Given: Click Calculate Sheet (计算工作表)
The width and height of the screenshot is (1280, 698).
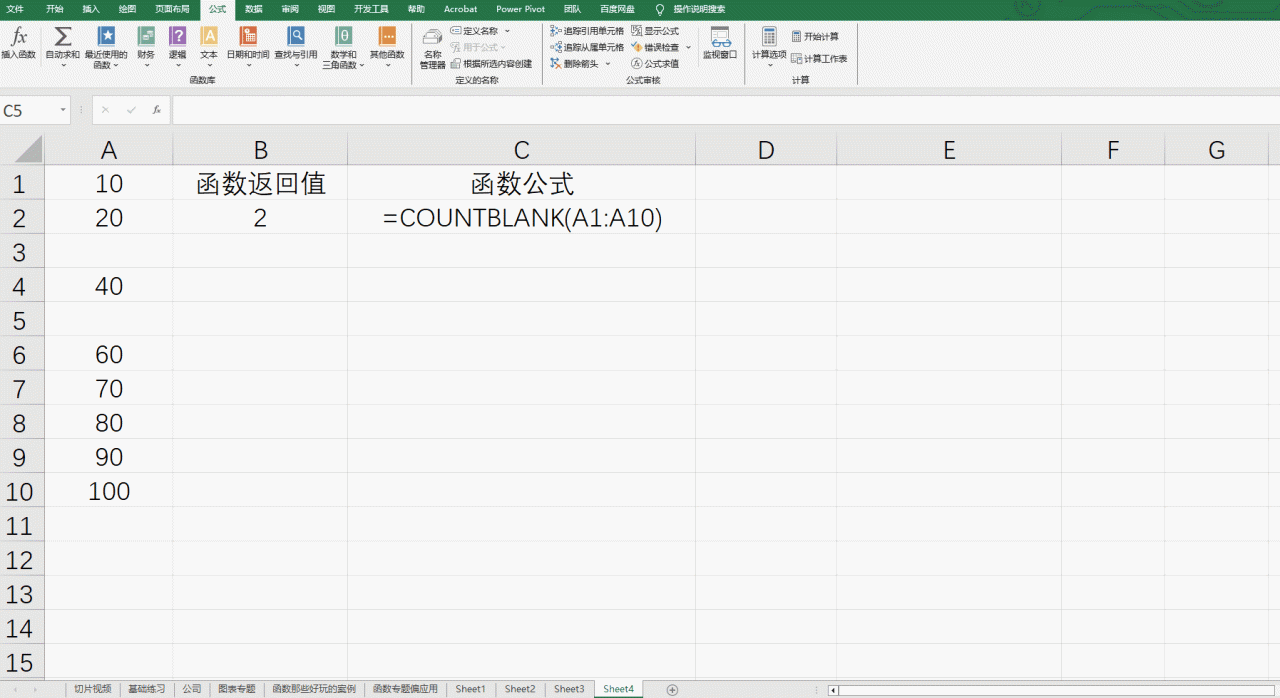Looking at the screenshot, I should click(819, 59).
